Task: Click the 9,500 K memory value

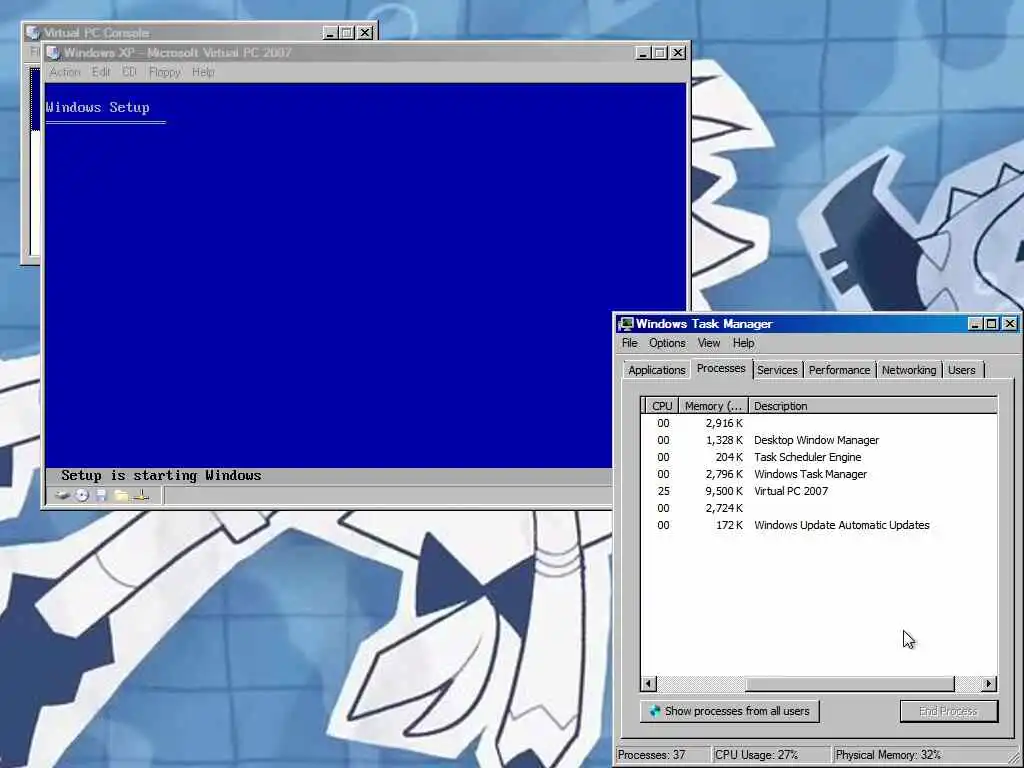Action: [x=724, y=491]
